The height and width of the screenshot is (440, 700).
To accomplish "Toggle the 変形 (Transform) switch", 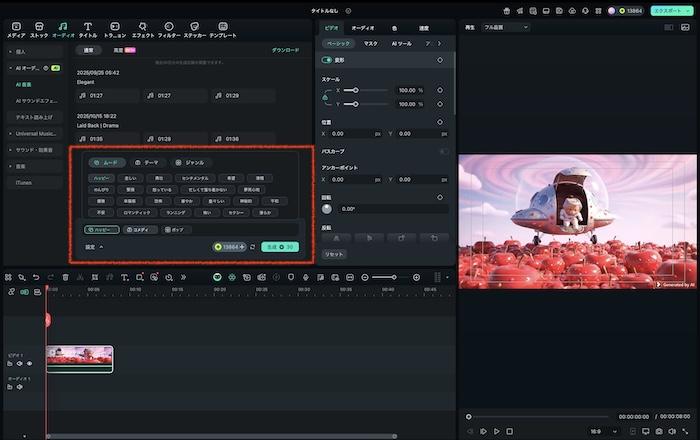I will pos(327,60).
